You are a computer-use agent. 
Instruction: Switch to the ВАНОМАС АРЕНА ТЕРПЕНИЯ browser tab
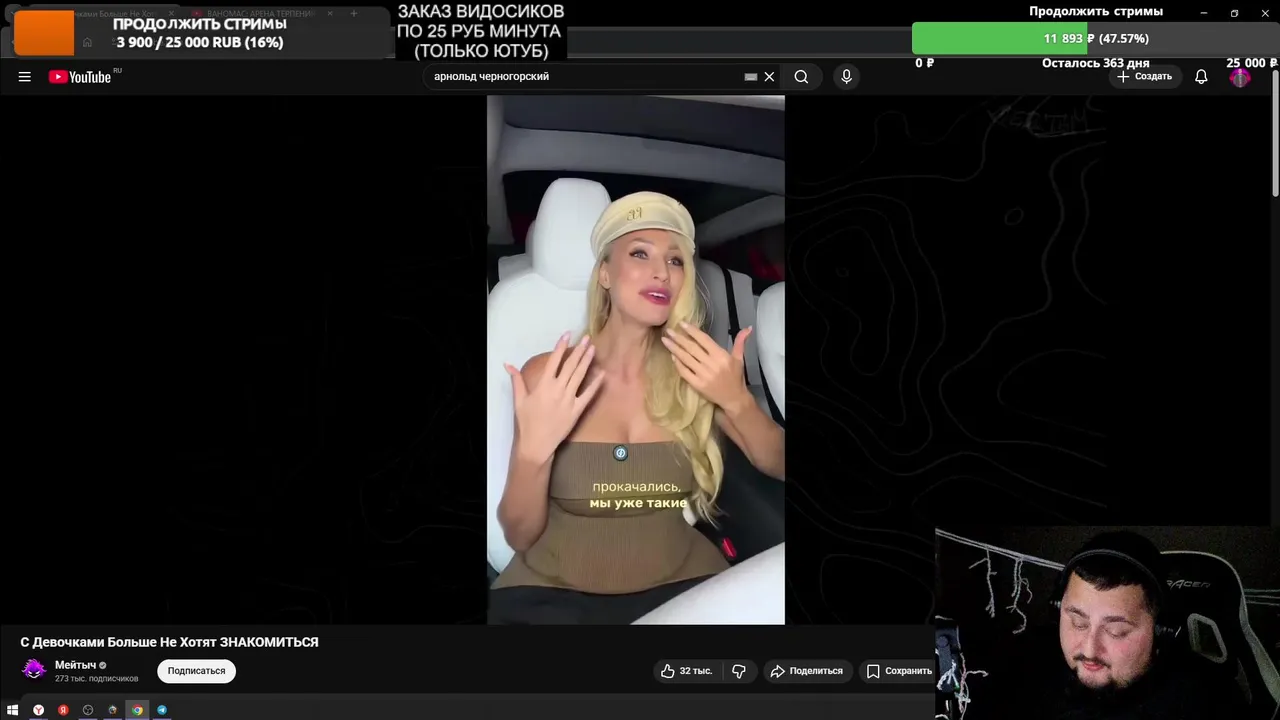tap(259, 14)
